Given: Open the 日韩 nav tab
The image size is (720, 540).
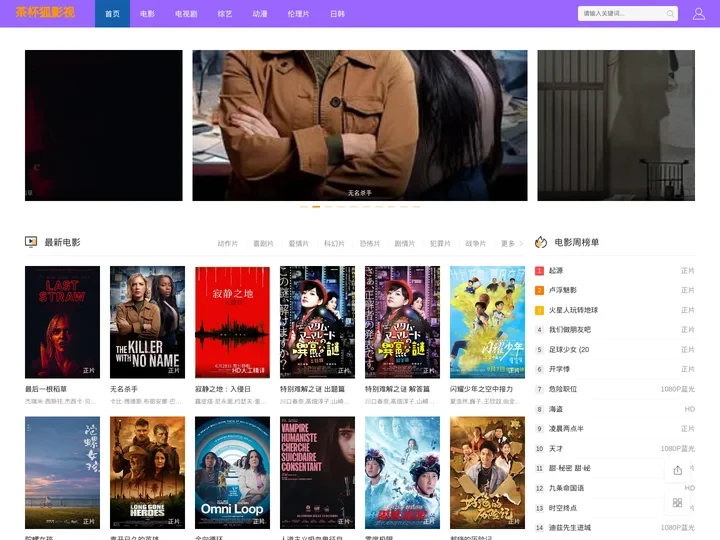Looking at the screenshot, I should [337, 14].
